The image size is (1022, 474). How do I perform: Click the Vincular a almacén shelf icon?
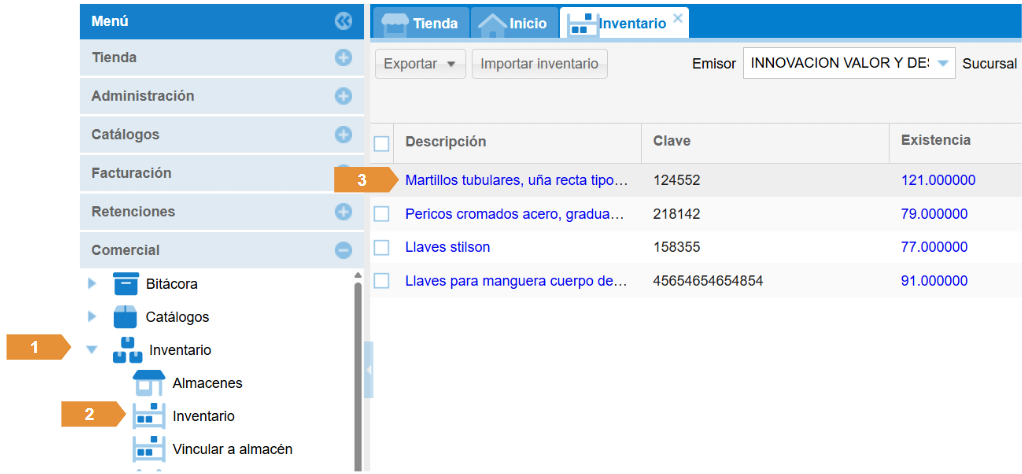[x=149, y=449]
